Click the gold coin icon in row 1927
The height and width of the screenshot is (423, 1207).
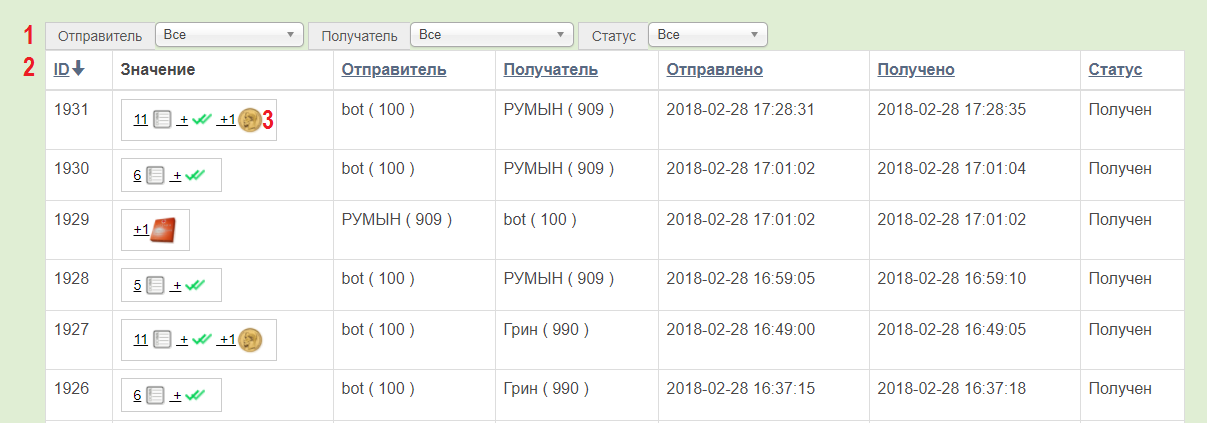249,340
